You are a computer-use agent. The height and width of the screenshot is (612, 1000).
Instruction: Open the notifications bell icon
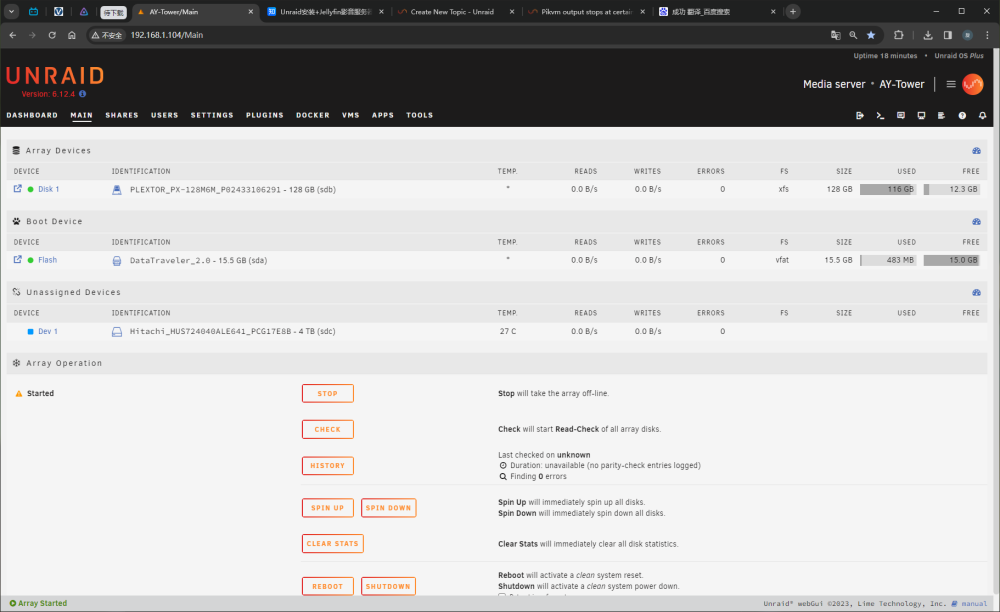982,115
